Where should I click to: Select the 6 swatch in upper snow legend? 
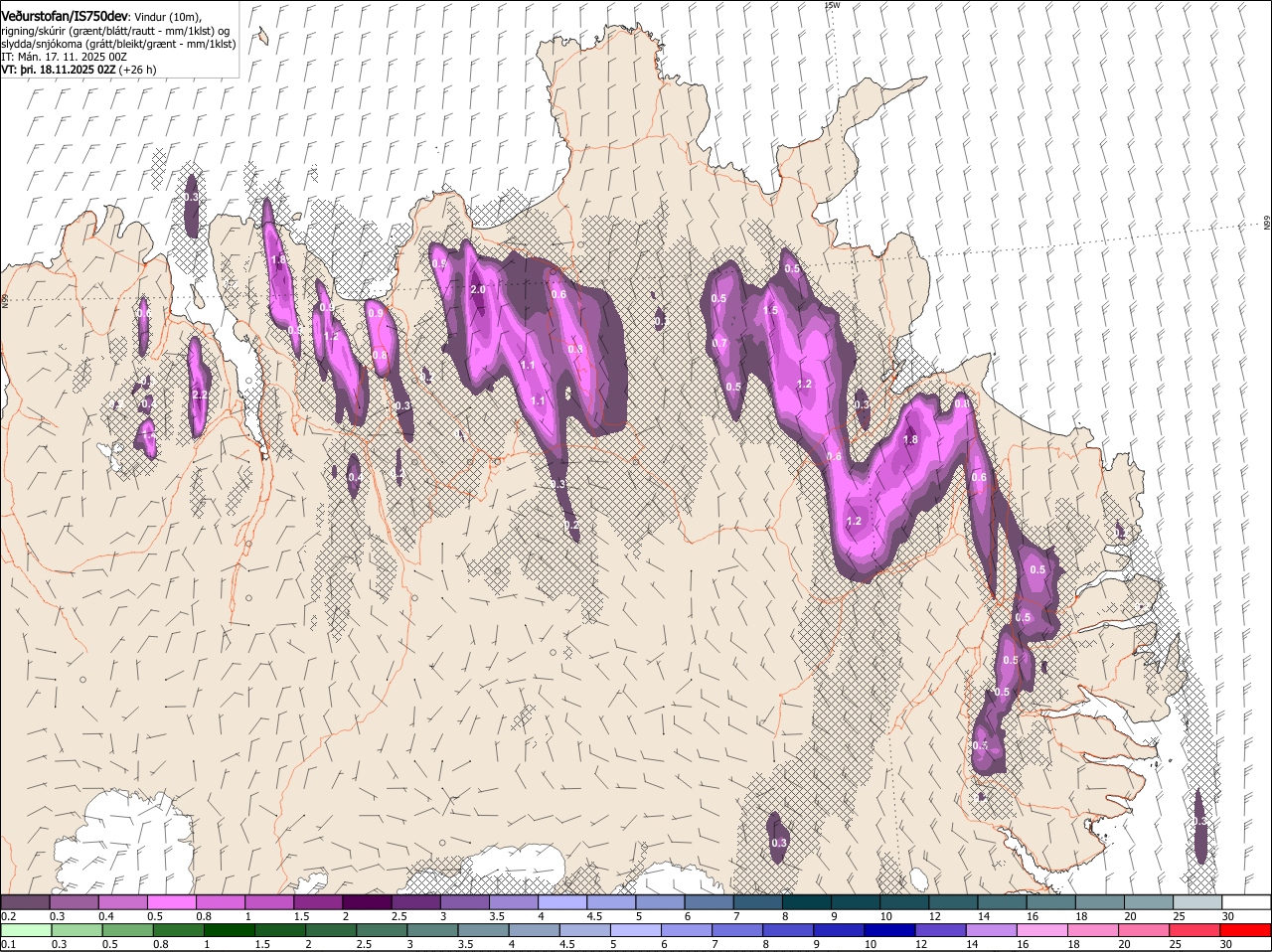pos(709,901)
